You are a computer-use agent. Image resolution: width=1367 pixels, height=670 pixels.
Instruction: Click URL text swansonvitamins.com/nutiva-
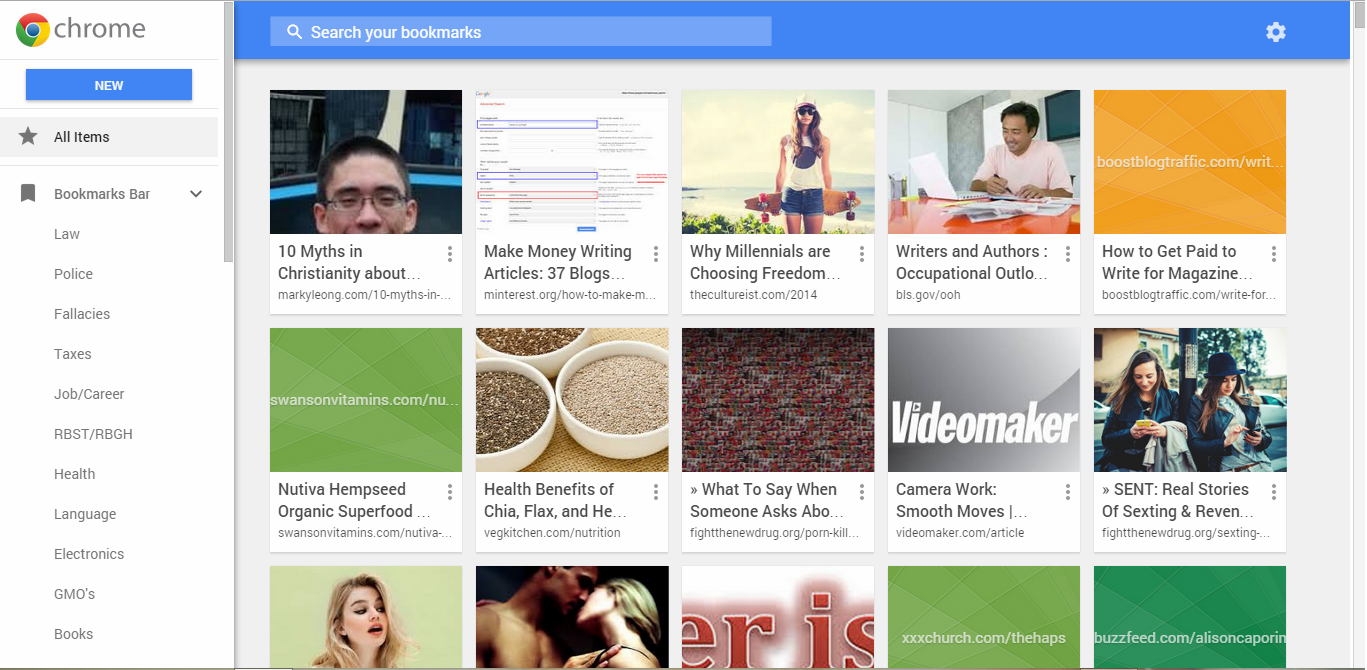coord(365,533)
